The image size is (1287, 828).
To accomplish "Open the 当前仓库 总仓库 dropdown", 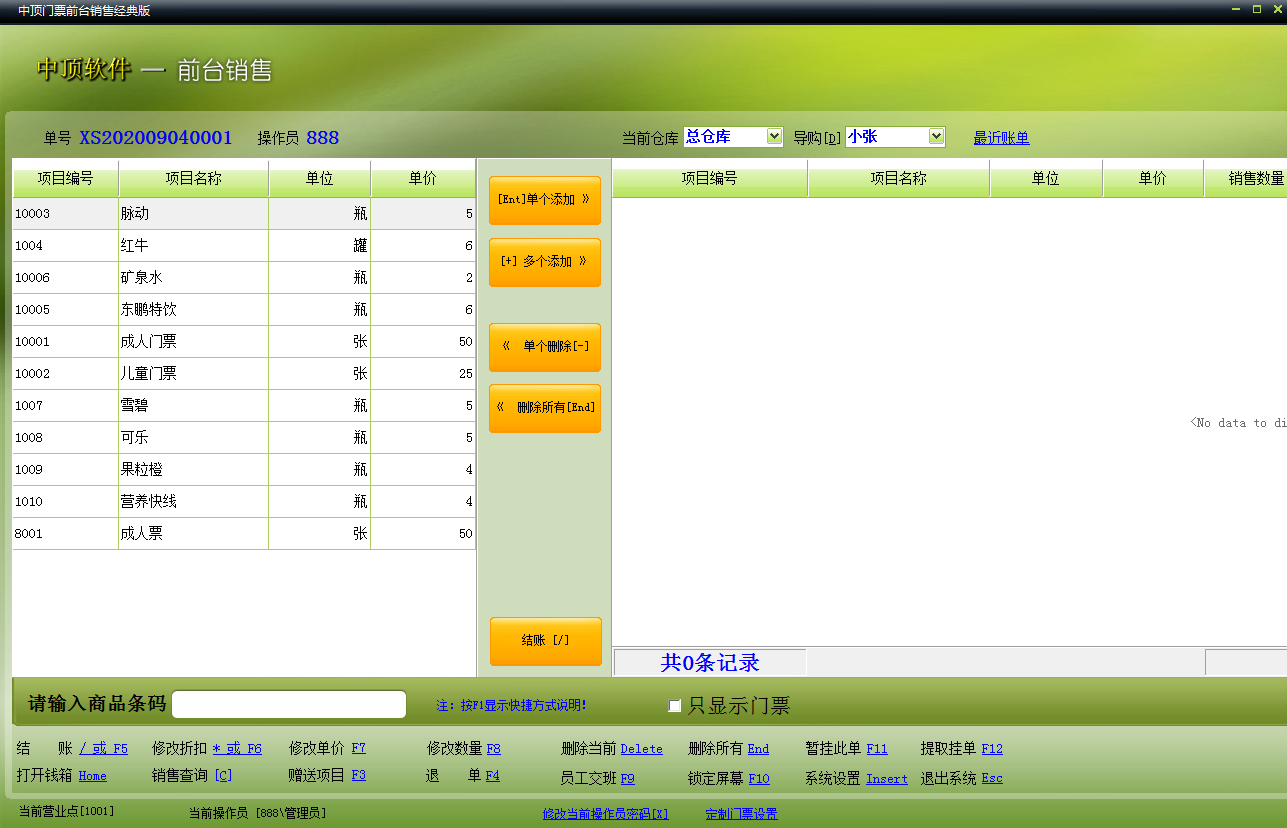I will pyautogui.click(x=774, y=137).
